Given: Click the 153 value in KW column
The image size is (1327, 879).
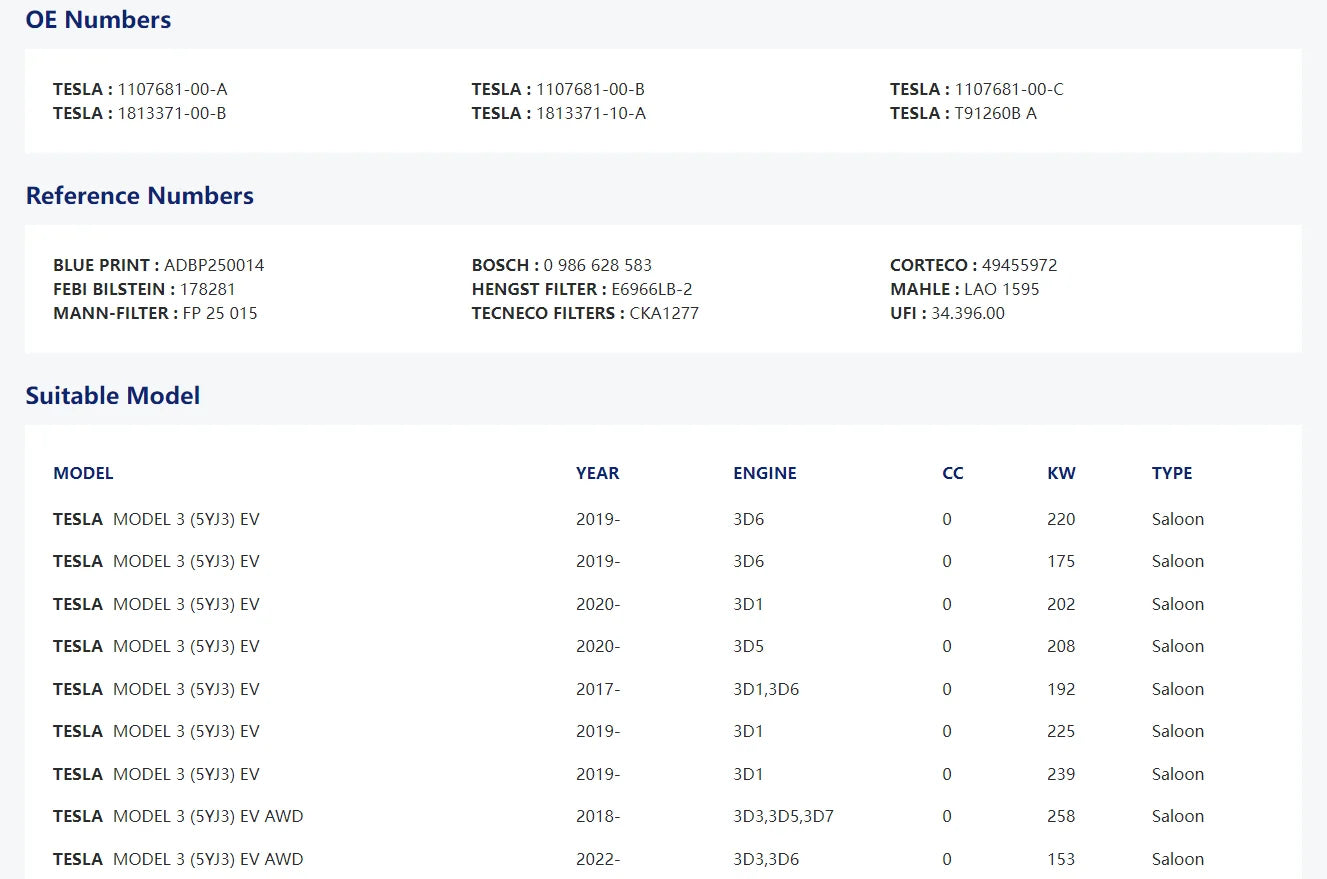Looking at the screenshot, I should coord(1061,859).
